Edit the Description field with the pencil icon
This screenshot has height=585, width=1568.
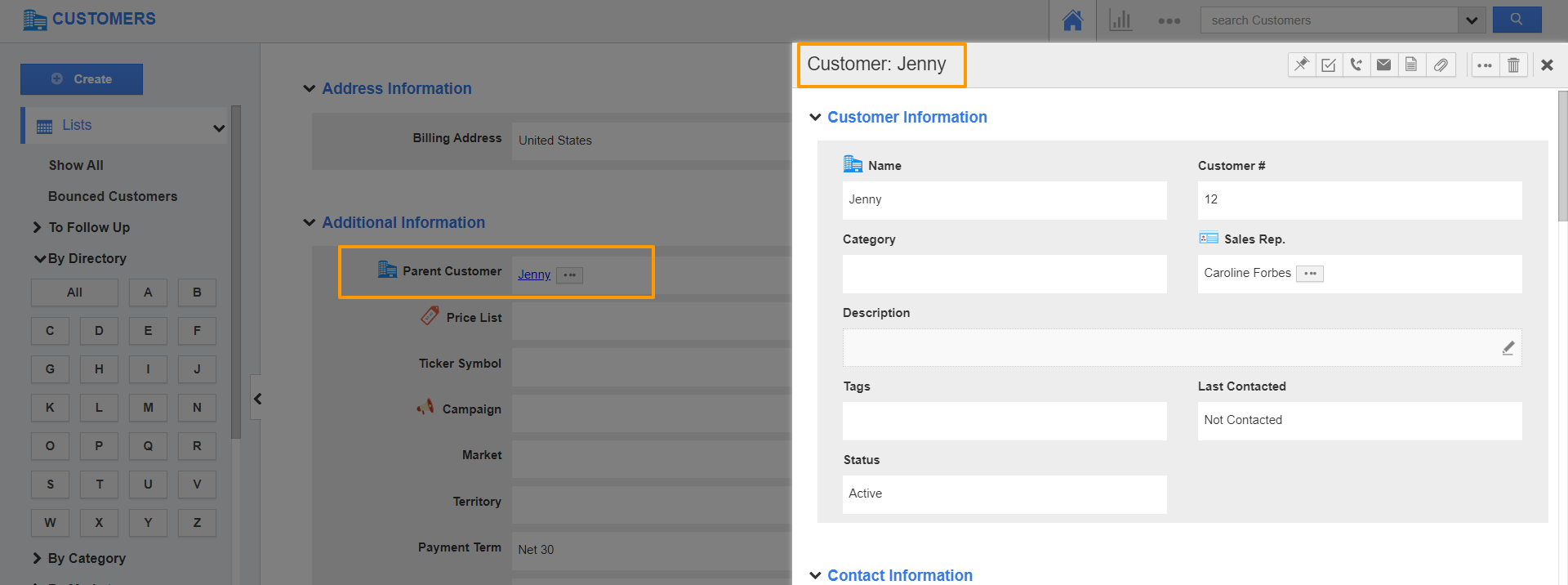click(1508, 348)
